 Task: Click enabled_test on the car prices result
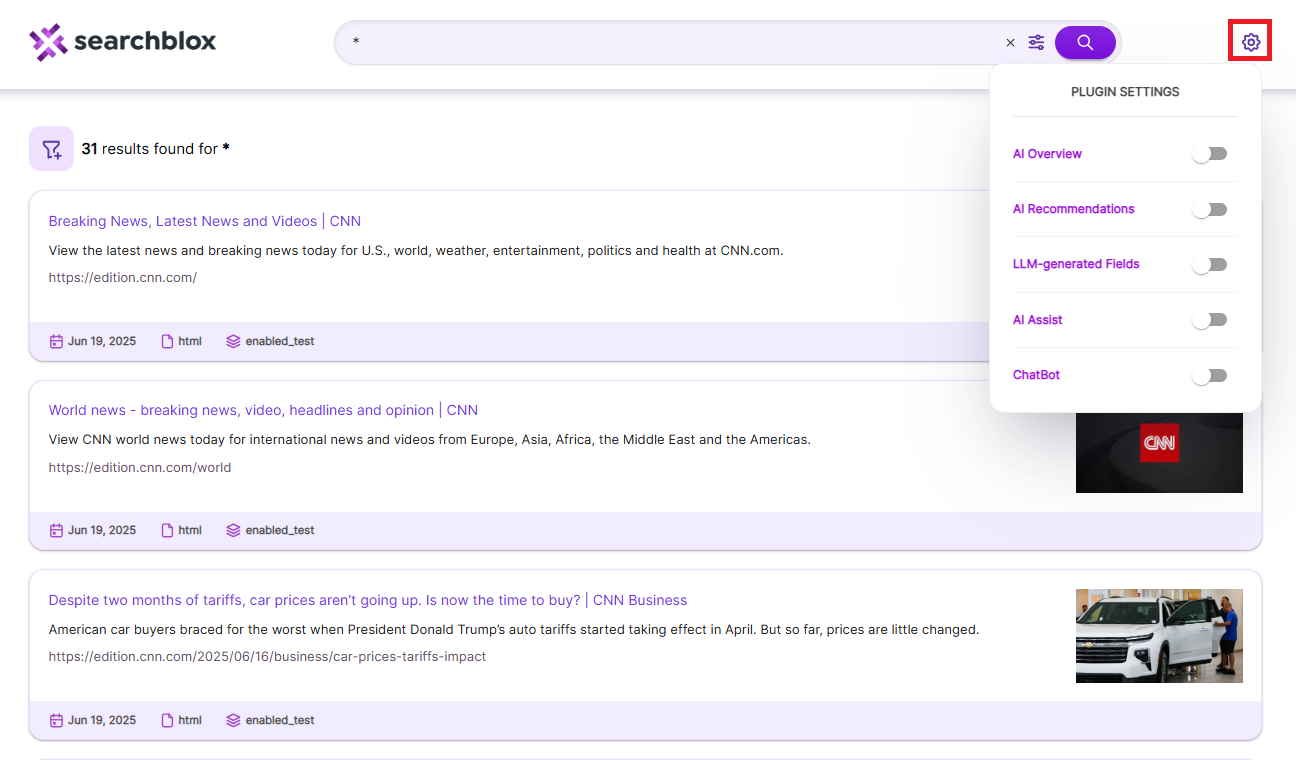280,720
